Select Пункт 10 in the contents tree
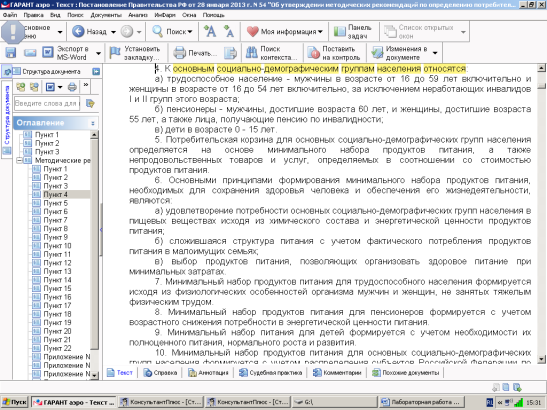This screenshot has width=547, height=410. click(x=57, y=246)
